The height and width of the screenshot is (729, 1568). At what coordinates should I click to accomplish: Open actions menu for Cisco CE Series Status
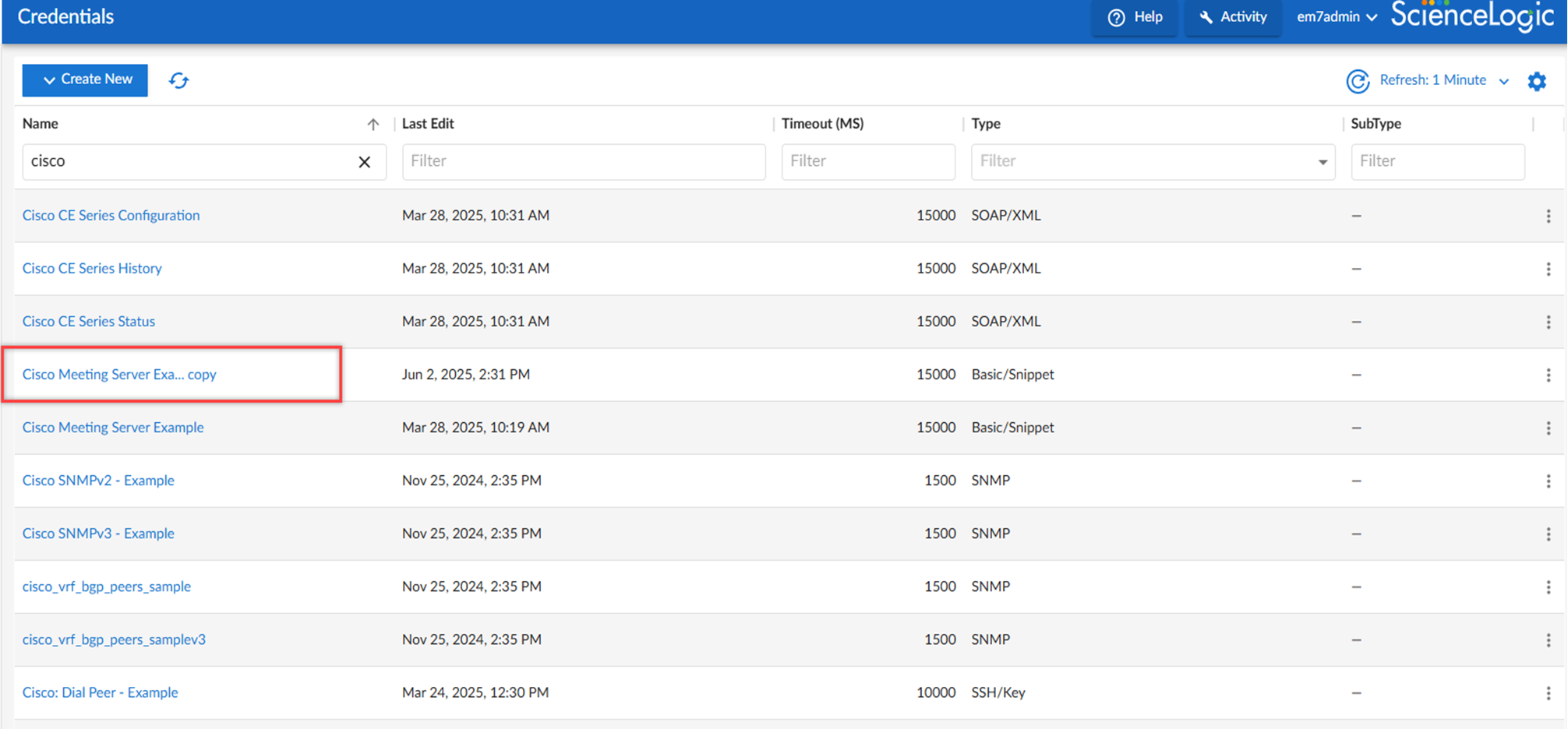(x=1548, y=322)
